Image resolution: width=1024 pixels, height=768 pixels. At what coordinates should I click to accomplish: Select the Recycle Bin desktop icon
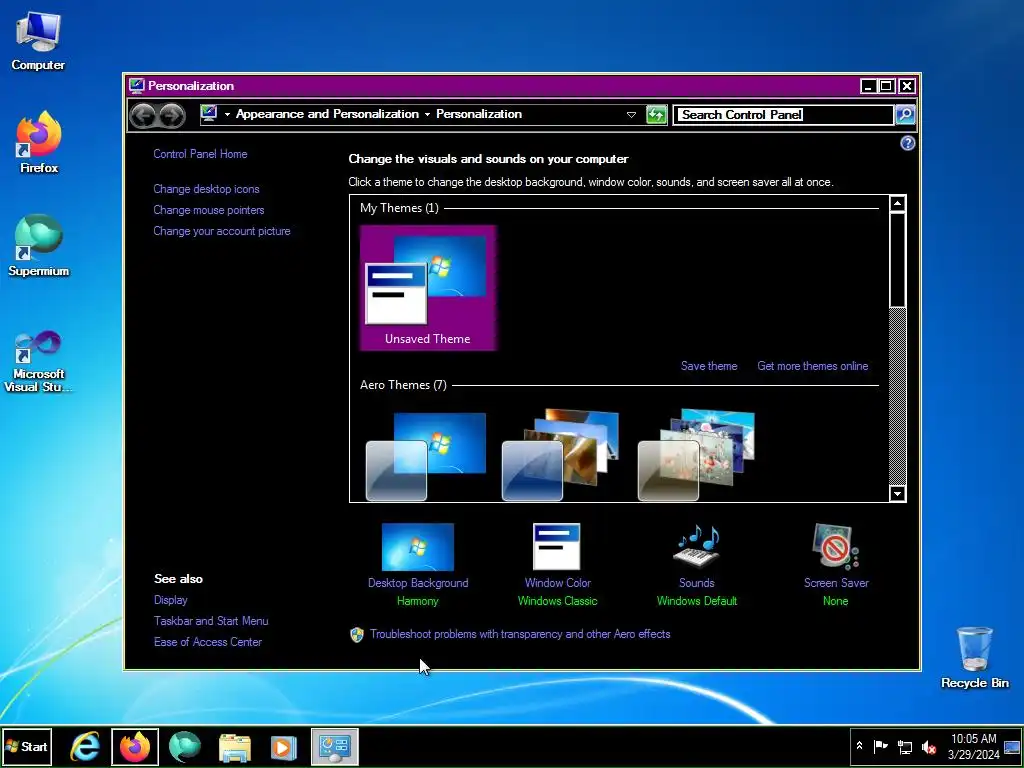click(x=974, y=658)
